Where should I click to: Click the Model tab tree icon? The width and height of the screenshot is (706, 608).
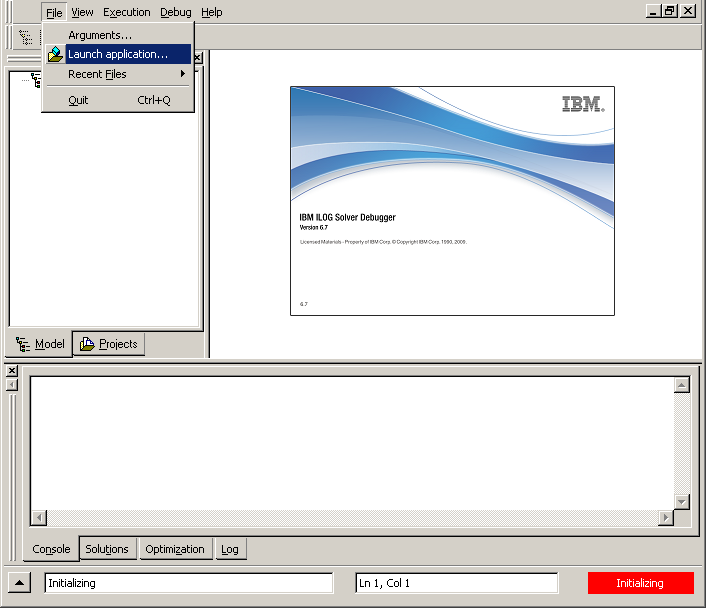(x=23, y=344)
